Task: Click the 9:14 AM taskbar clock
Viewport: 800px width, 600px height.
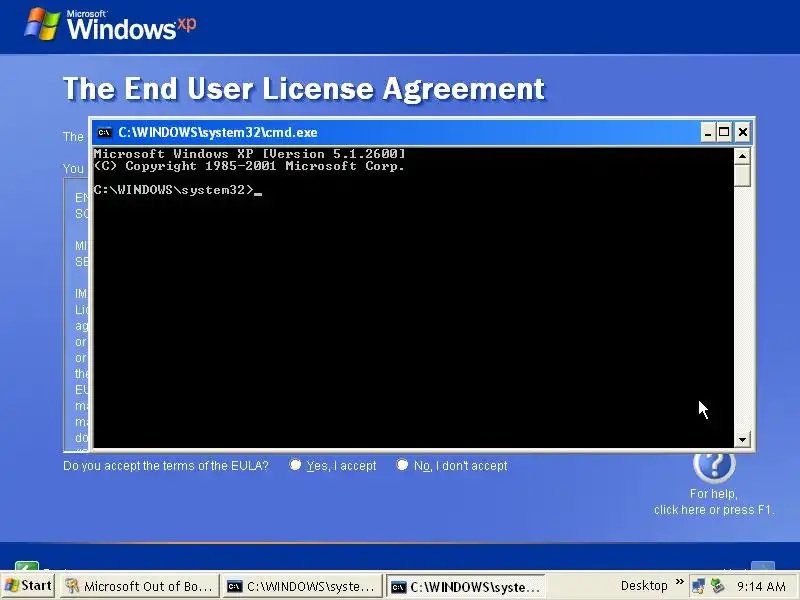Action: tap(761, 586)
